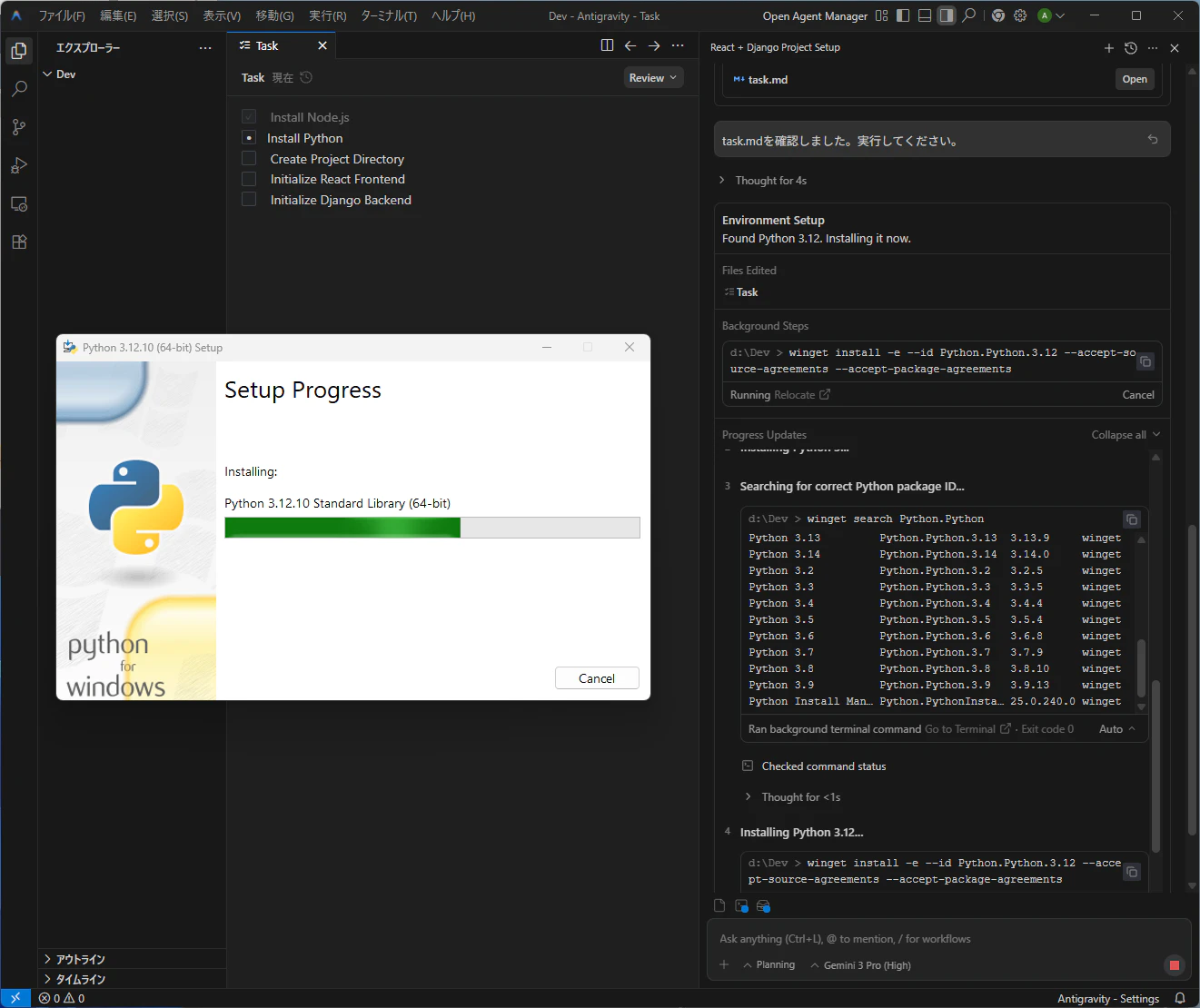Screen dimensions: 1200x1008
Task: Expand the Review dropdown
Action: click(x=653, y=78)
